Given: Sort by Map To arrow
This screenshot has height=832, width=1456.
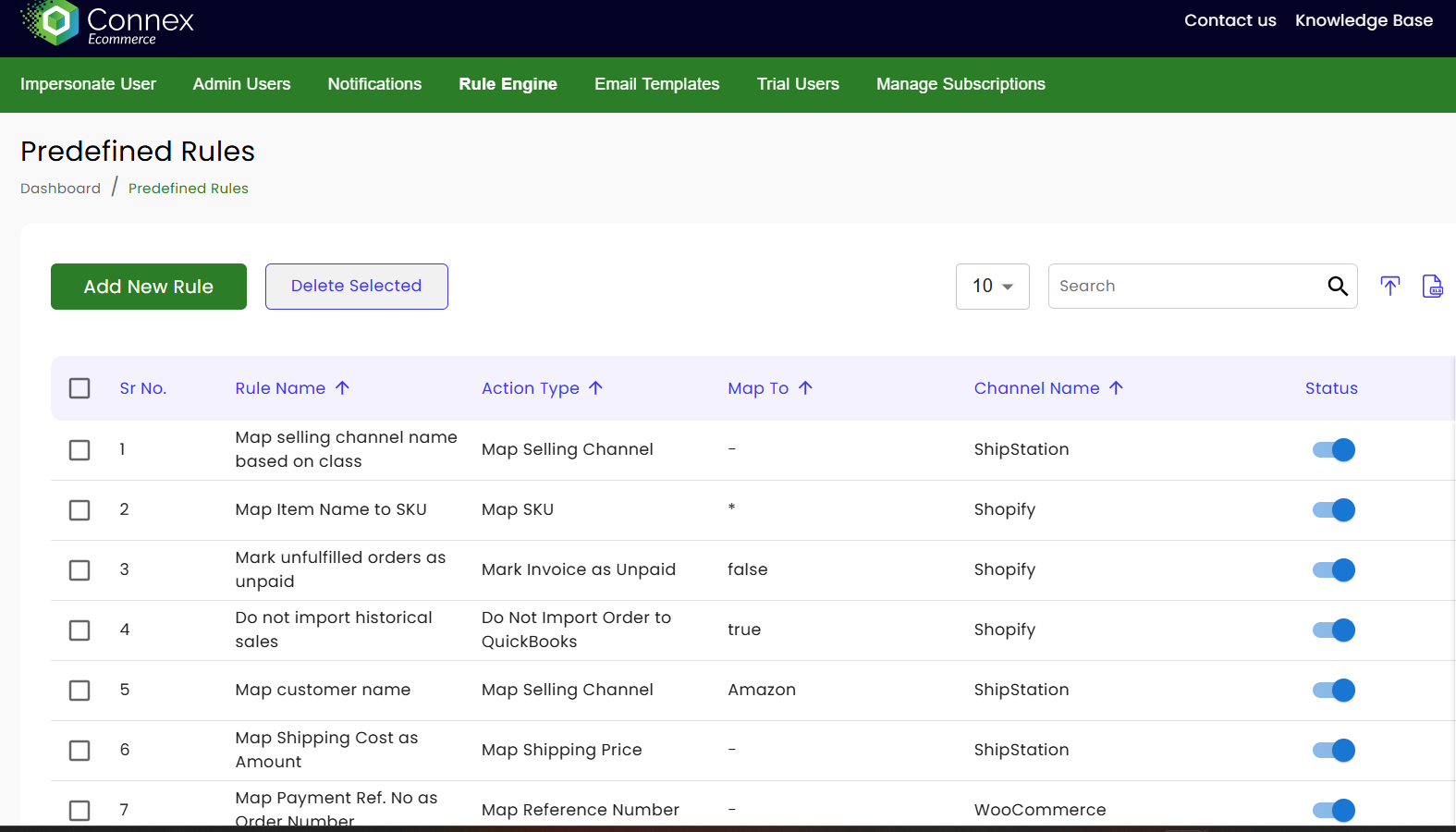Looking at the screenshot, I should (805, 388).
